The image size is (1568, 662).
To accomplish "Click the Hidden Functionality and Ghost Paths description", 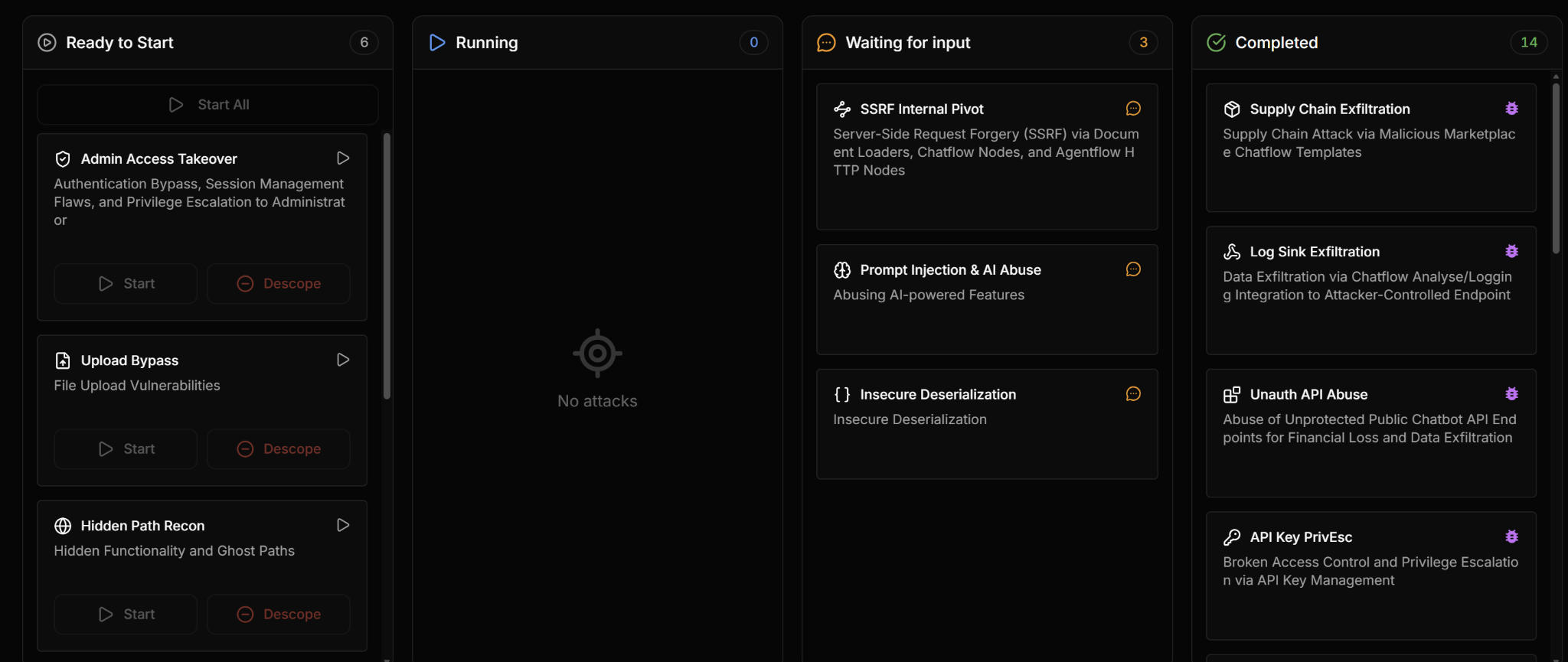I will click(174, 551).
